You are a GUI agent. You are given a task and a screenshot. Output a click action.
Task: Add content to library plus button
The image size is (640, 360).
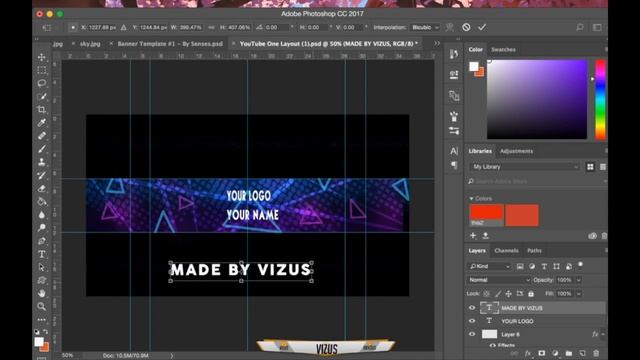473,236
